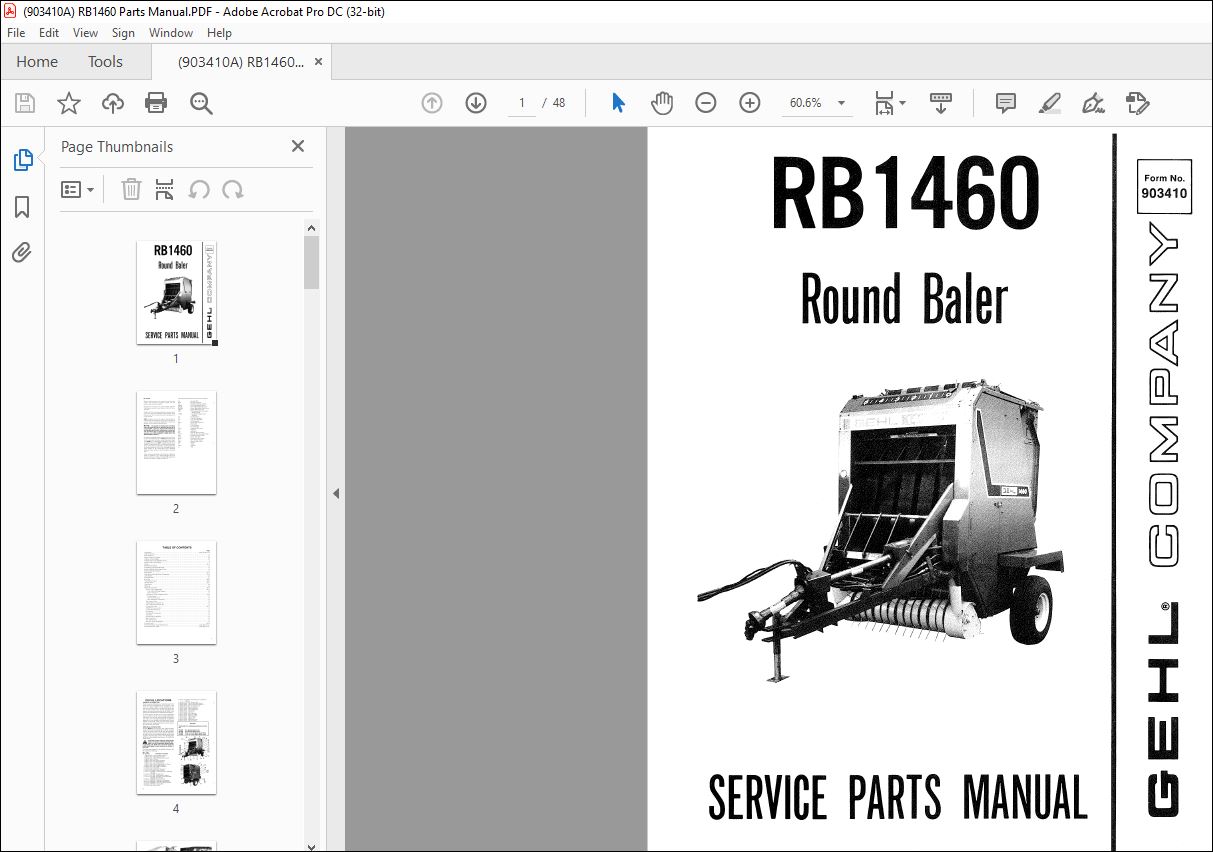Image resolution: width=1213 pixels, height=852 pixels.
Task: Delete selected page with trash icon
Action: click(x=131, y=189)
